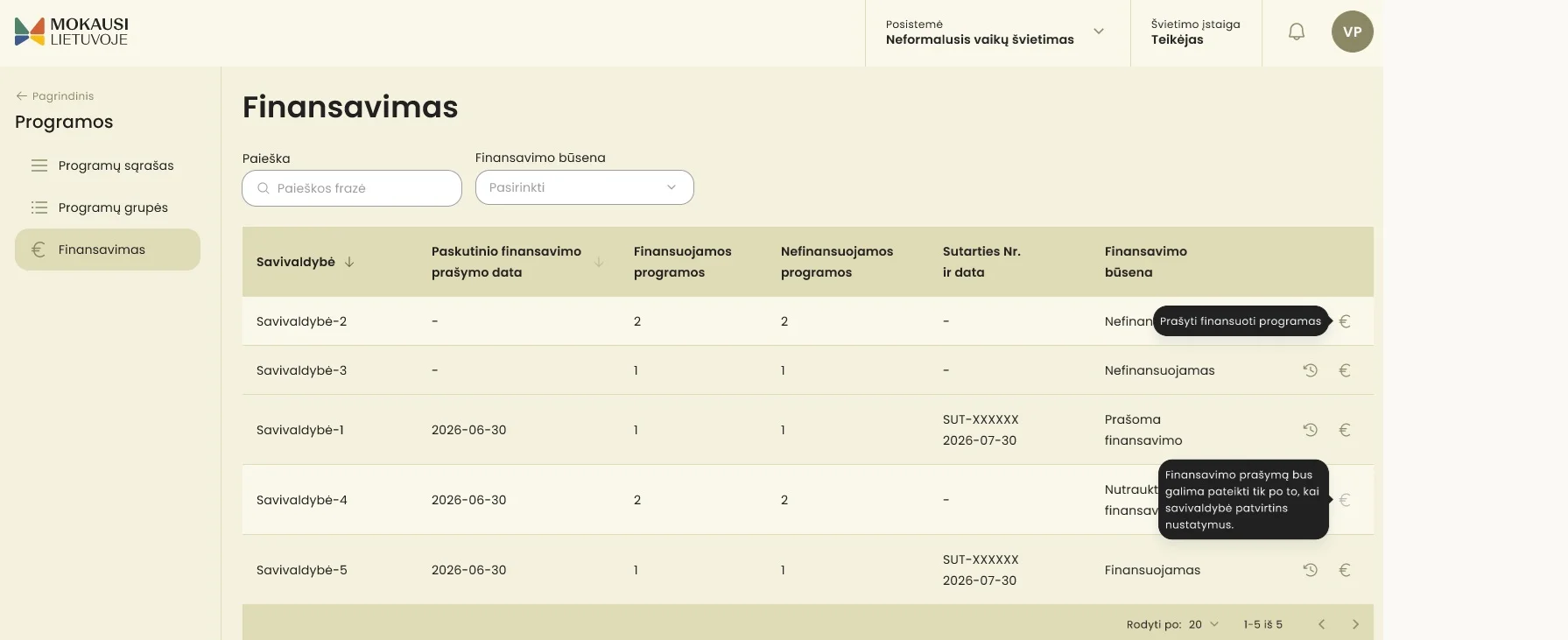The height and width of the screenshot is (640, 1568).
Task: Click the Mokausi Lietuvoje logo
Action: coord(72,32)
